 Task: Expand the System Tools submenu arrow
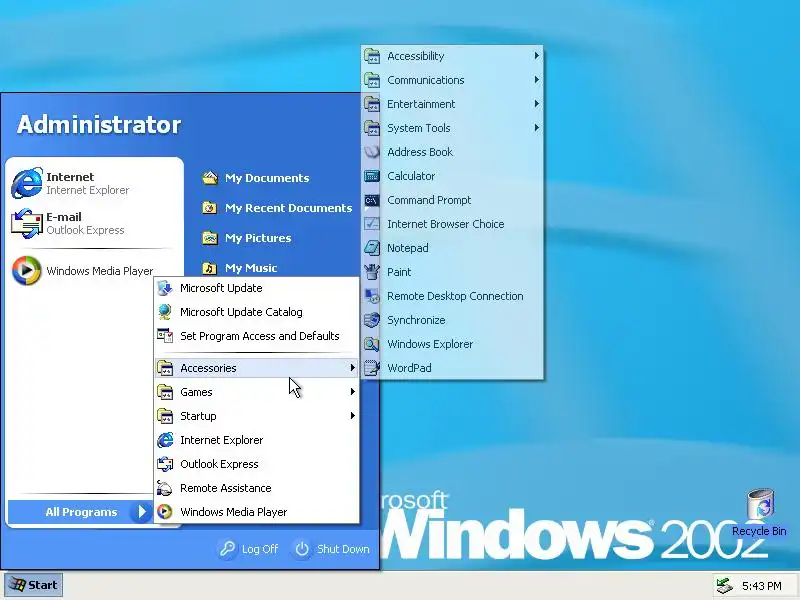click(537, 128)
